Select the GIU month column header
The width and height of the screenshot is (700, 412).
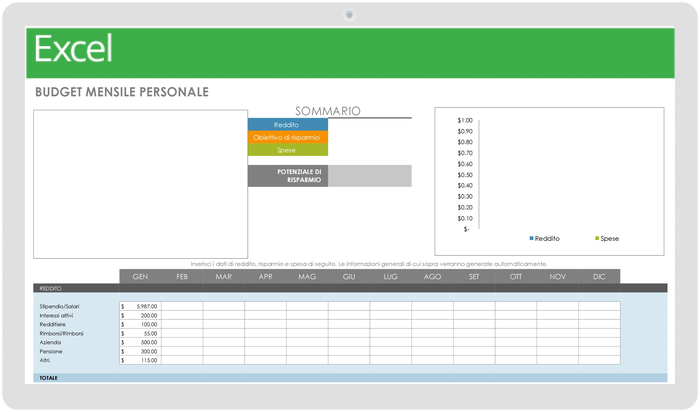click(349, 276)
